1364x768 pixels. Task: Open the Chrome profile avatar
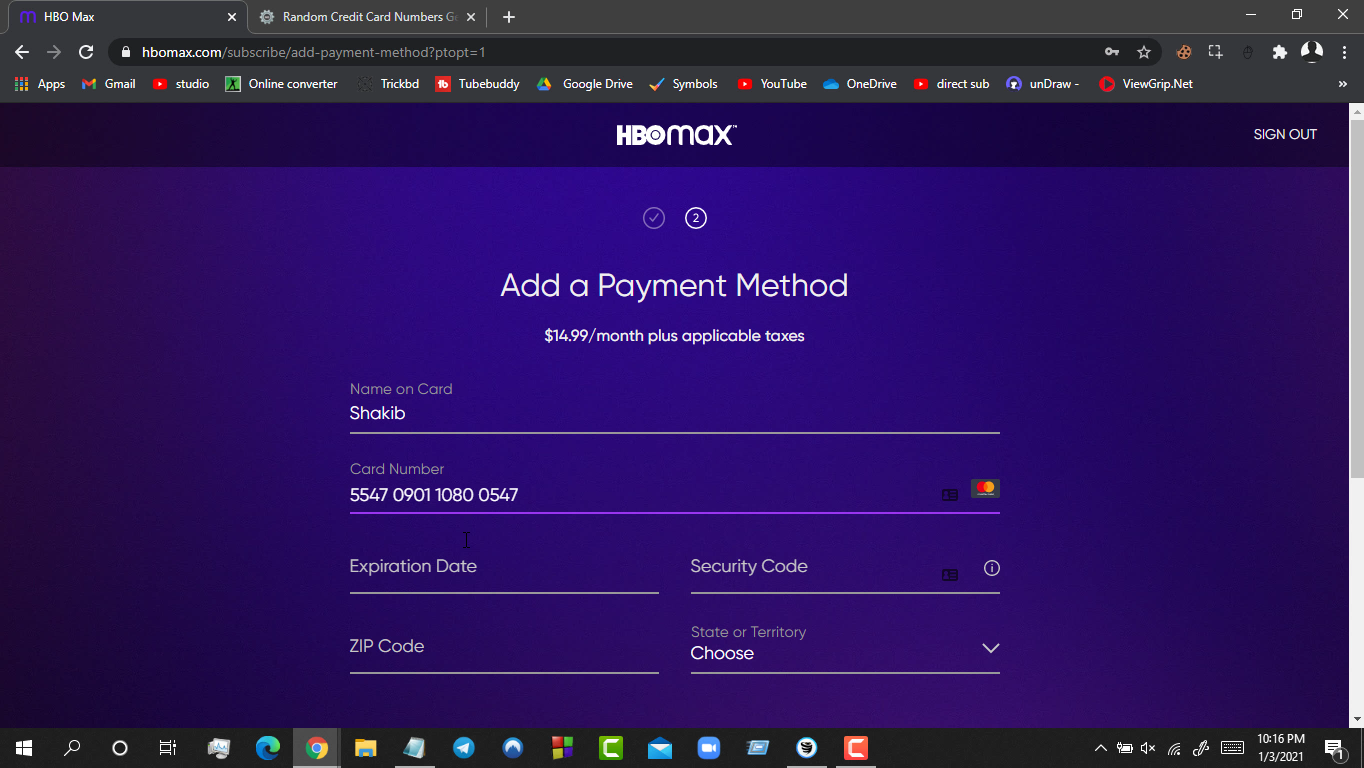click(1311, 51)
